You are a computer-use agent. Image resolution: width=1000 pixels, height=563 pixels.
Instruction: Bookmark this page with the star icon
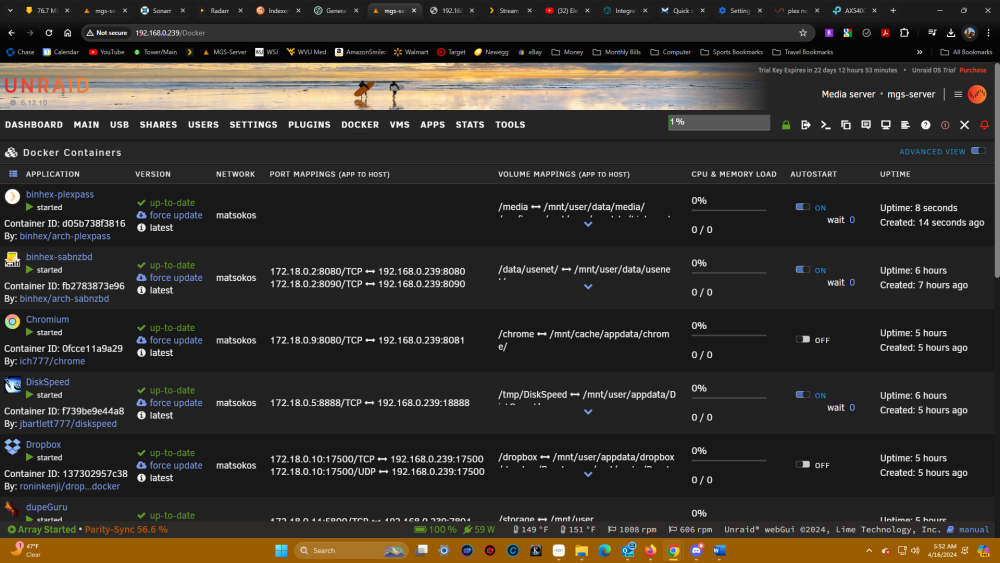(x=803, y=33)
